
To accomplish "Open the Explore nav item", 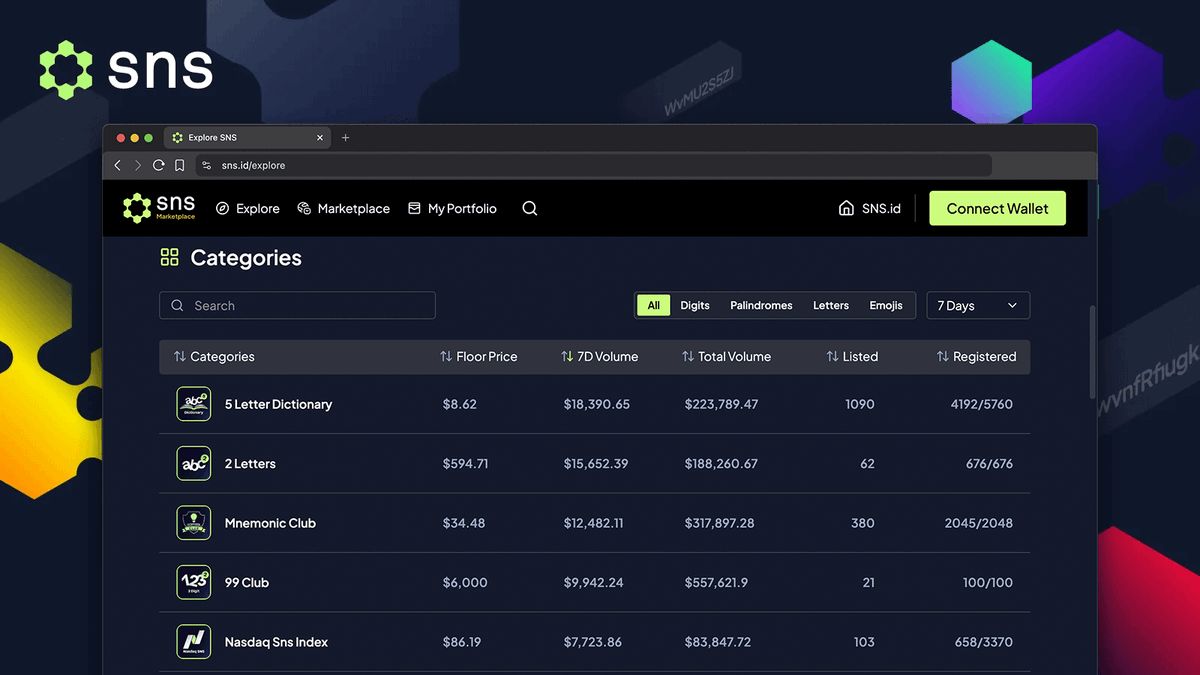I will point(248,209).
